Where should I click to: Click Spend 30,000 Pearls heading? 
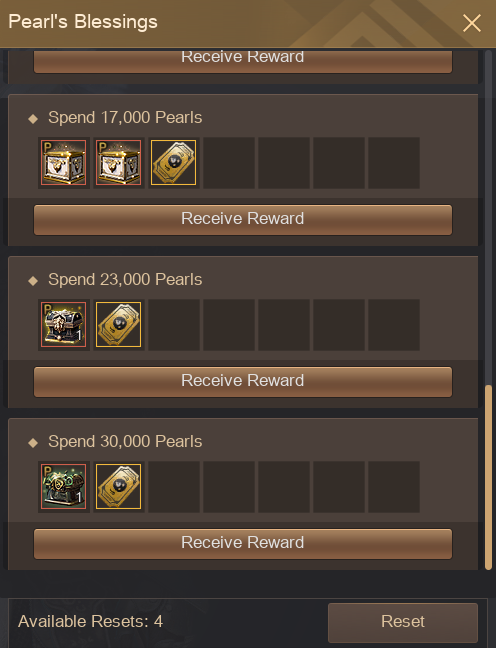coord(125,441)
